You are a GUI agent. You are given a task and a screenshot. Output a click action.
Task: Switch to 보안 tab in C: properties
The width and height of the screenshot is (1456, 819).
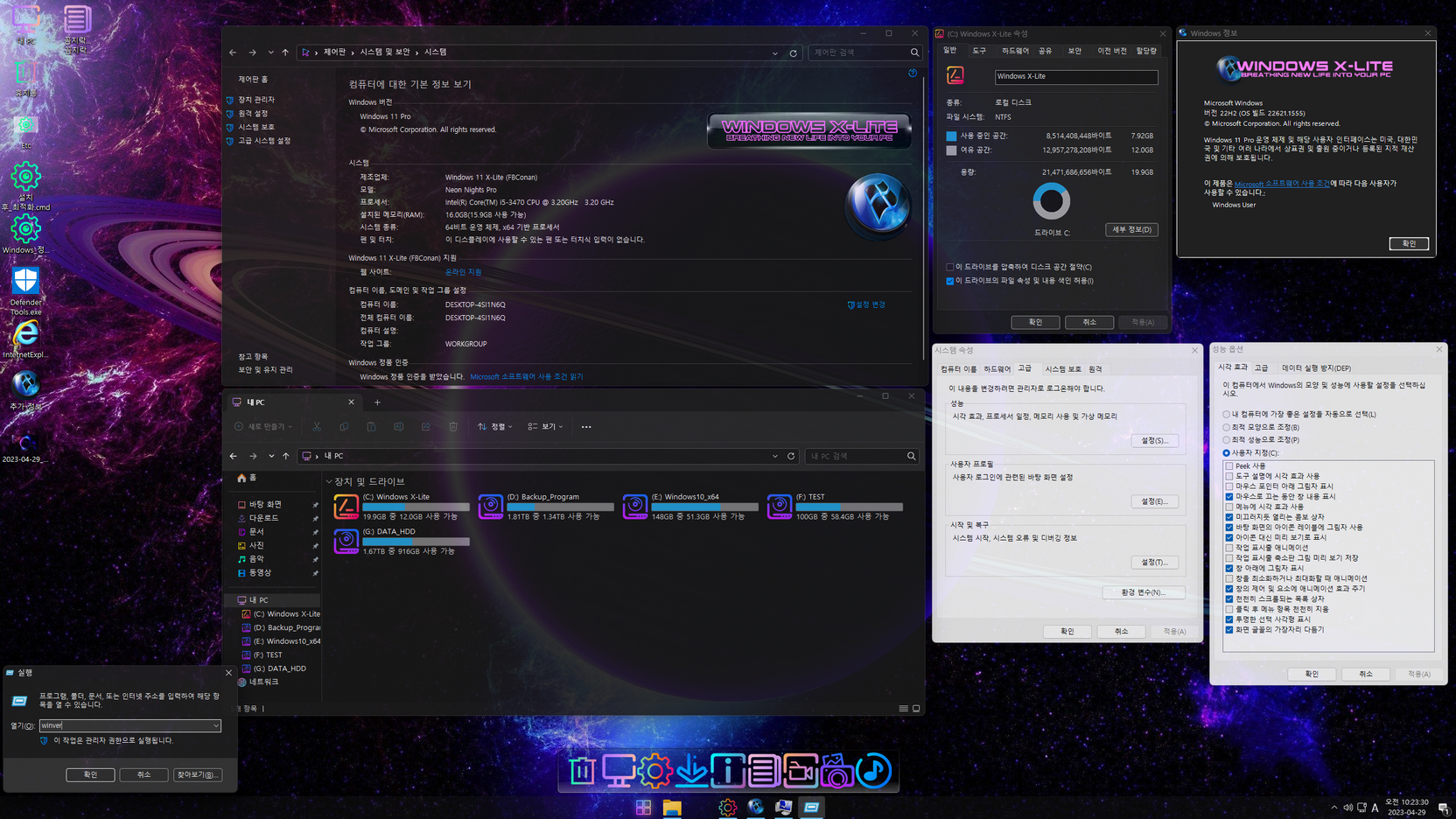1074,52
